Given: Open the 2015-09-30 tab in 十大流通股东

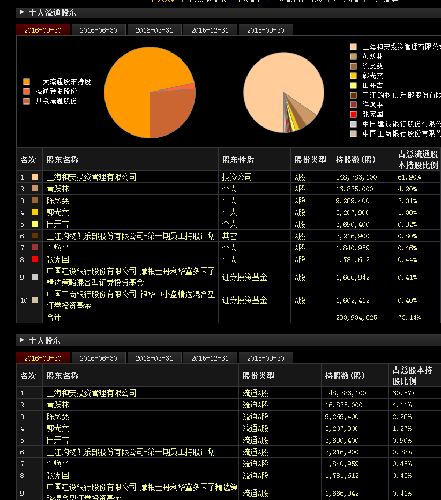Looking at the screenshot, I should (x=266, y=30).
